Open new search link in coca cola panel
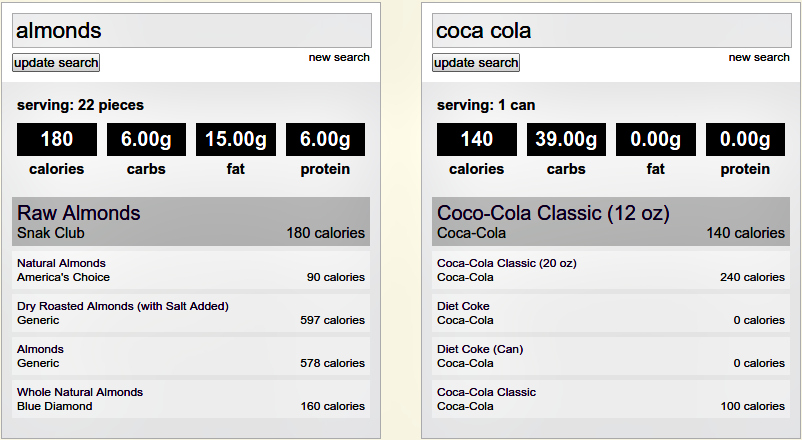The image size is (802, 440). tap(759, 57)
